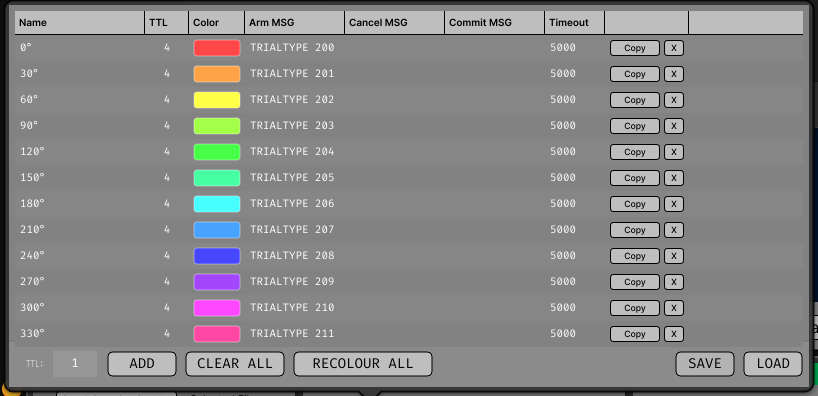Copy the 0° condition row
The width and height of the screenshot is (818, 396).
[x=634, y=48]
